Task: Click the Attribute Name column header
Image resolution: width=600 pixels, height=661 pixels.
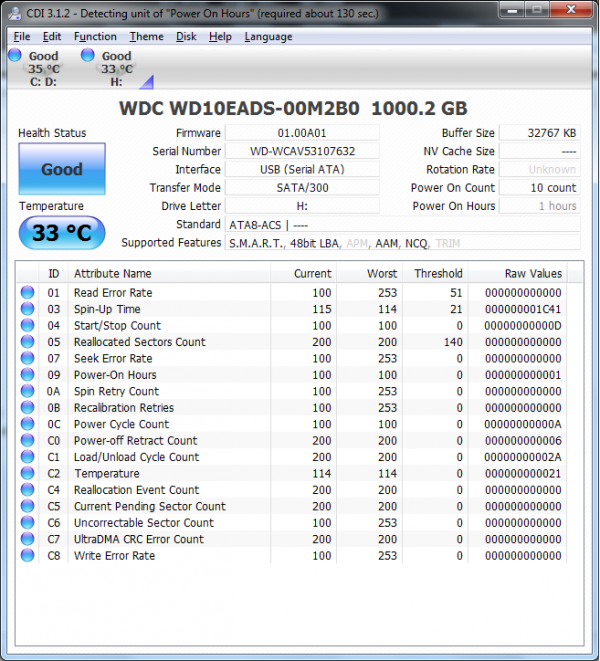Action: [170, 274]
